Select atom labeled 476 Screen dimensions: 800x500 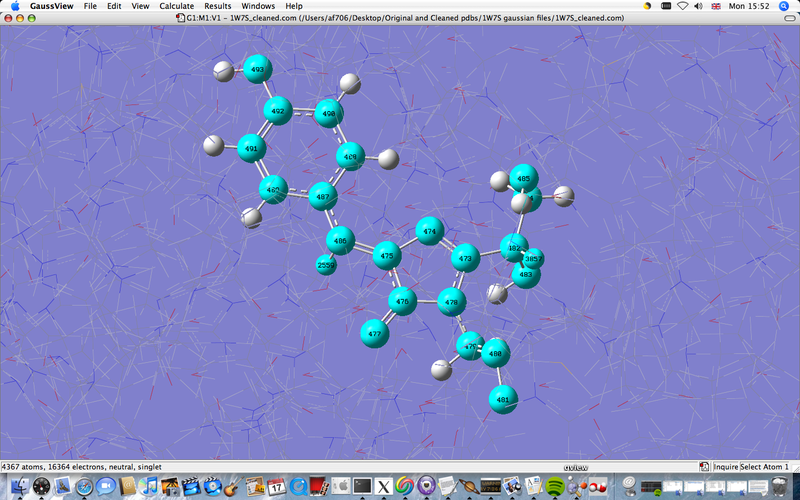403,302
